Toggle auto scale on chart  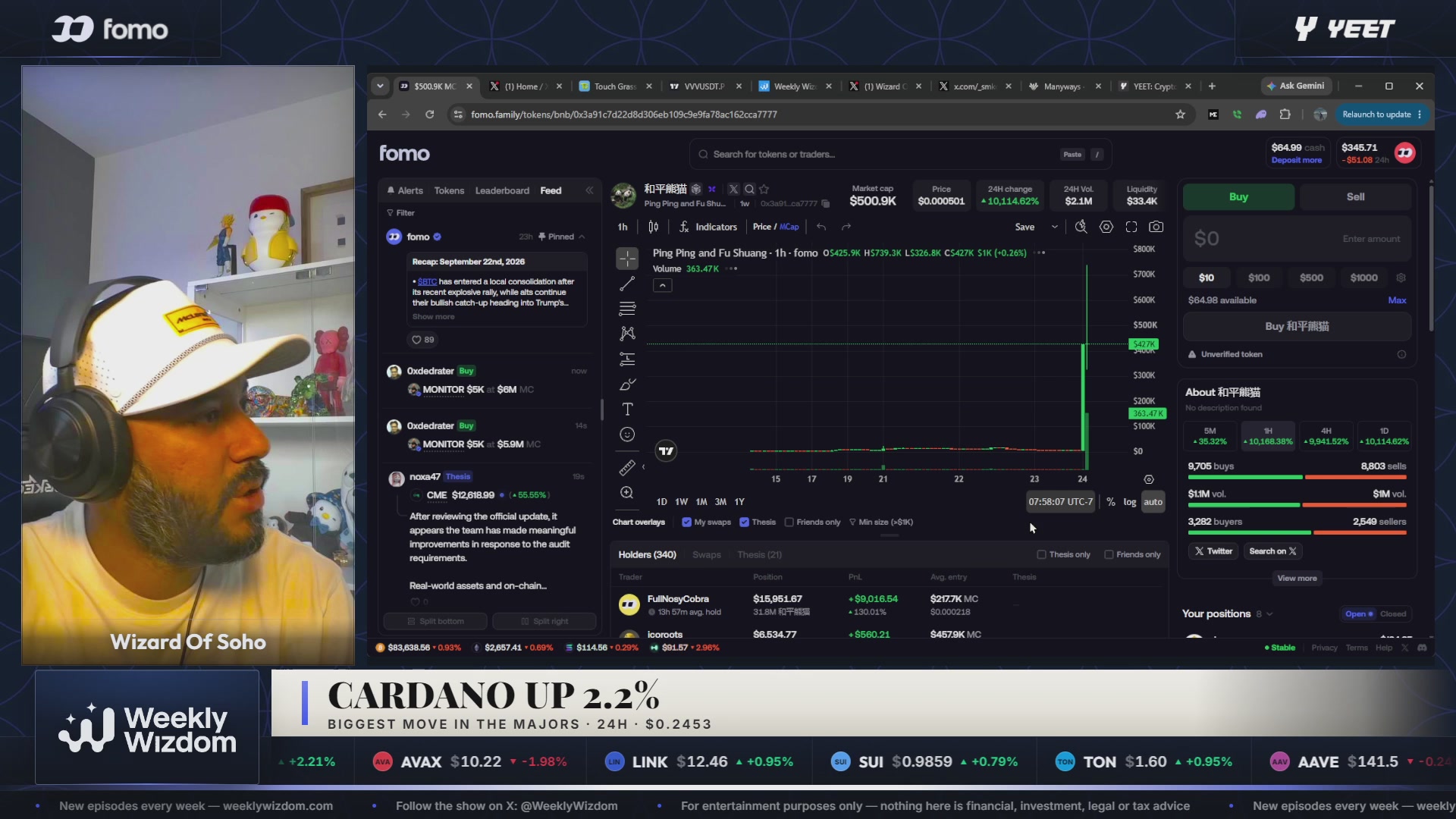pyautogui.click(x=1153, y=502)
